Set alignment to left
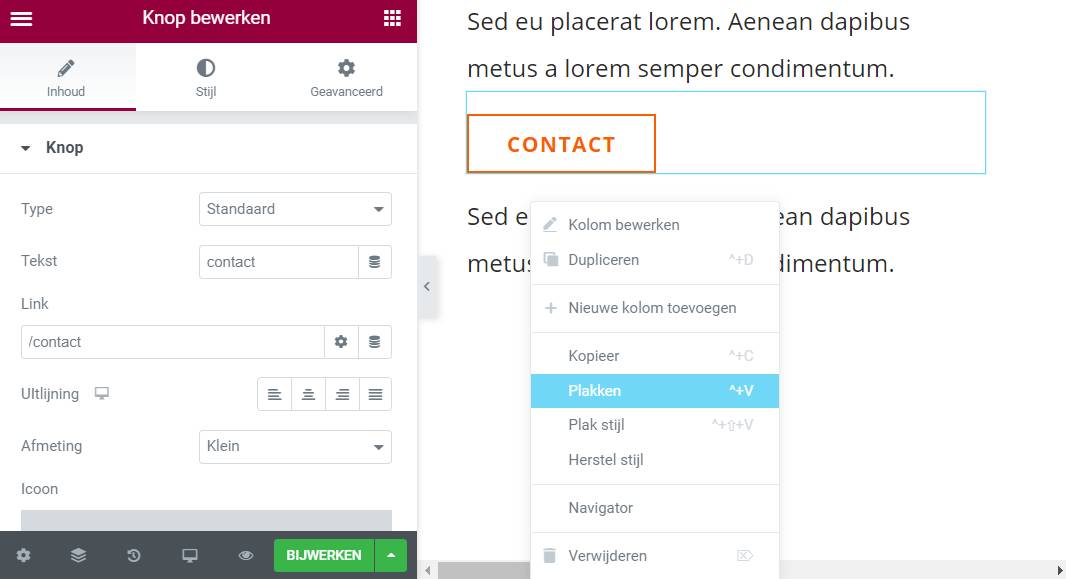This screenshot has height=579, width=1066. pos(275,395)
